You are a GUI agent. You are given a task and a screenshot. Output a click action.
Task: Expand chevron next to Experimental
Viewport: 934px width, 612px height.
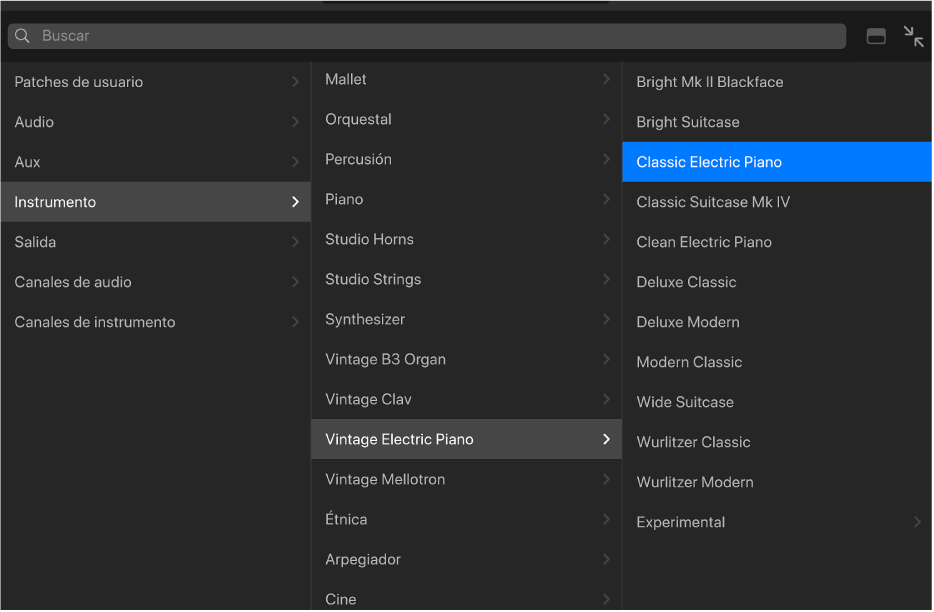click(917, 522)
